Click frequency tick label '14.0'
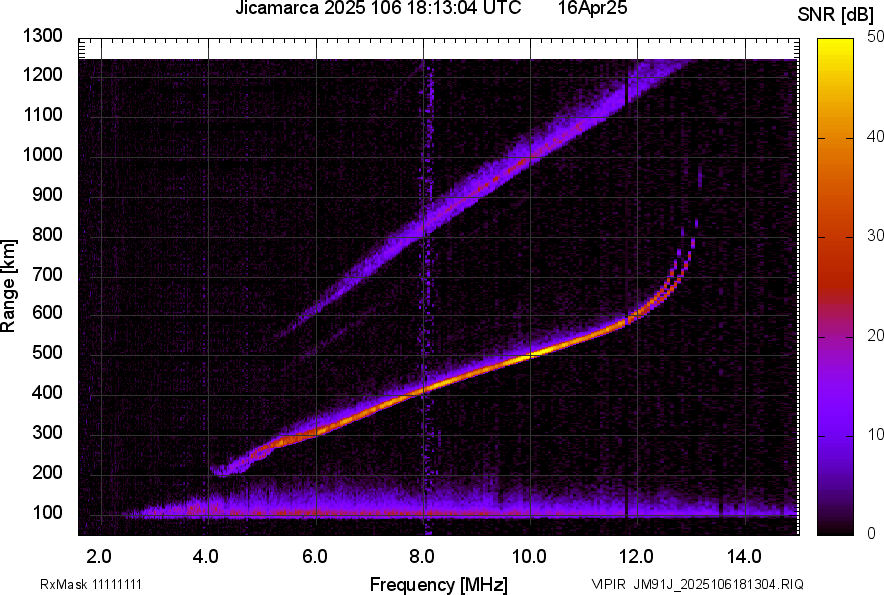Viewport: 884px width, 595px height. 744,557
